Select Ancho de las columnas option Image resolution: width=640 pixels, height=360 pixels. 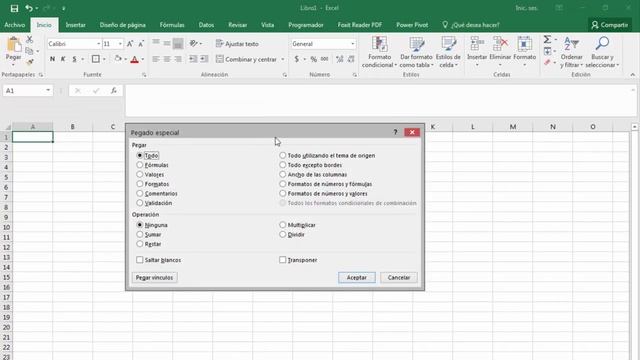(x=282, y=174)
